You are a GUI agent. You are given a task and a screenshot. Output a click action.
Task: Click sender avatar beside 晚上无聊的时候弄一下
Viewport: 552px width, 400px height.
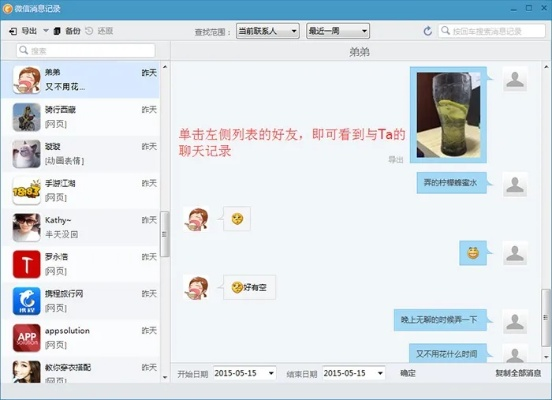point(515,321)
